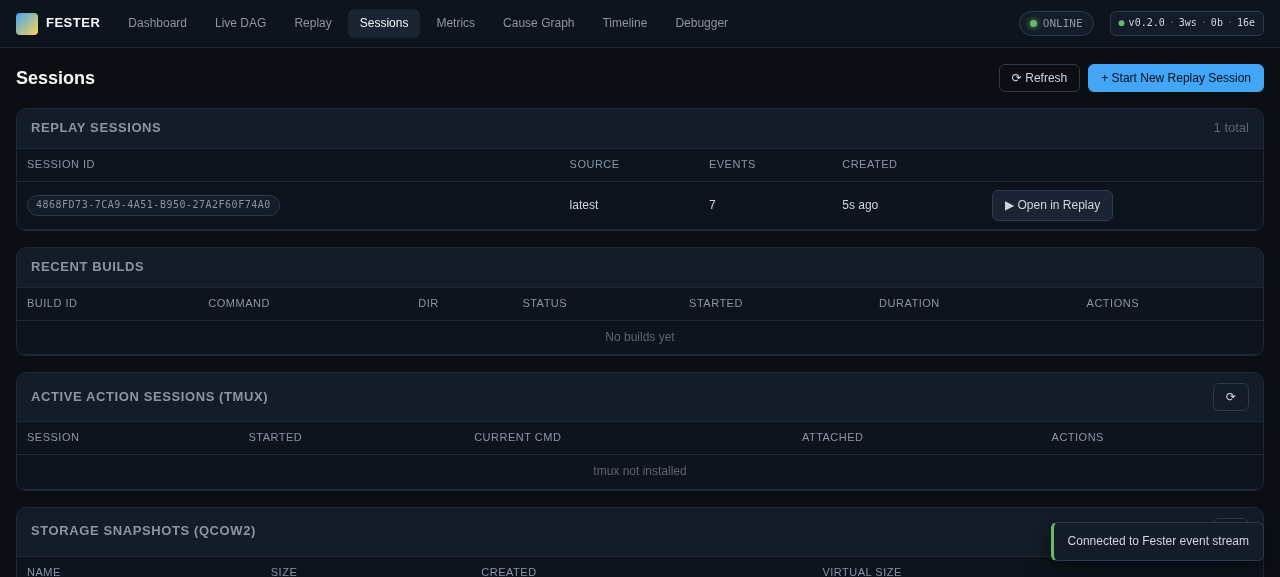Click the v0.2.0 version stats badge
Screen dimensions: 1280x577
click(x=1187, y=23)
